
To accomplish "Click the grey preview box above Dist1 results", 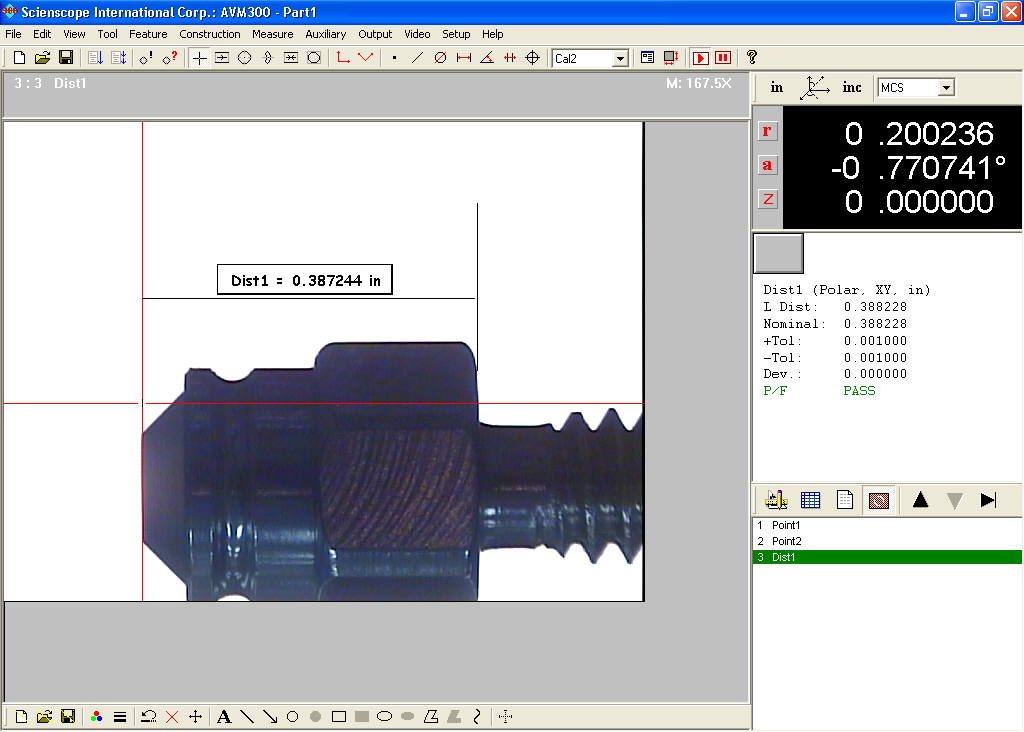I will coord(778,253).
